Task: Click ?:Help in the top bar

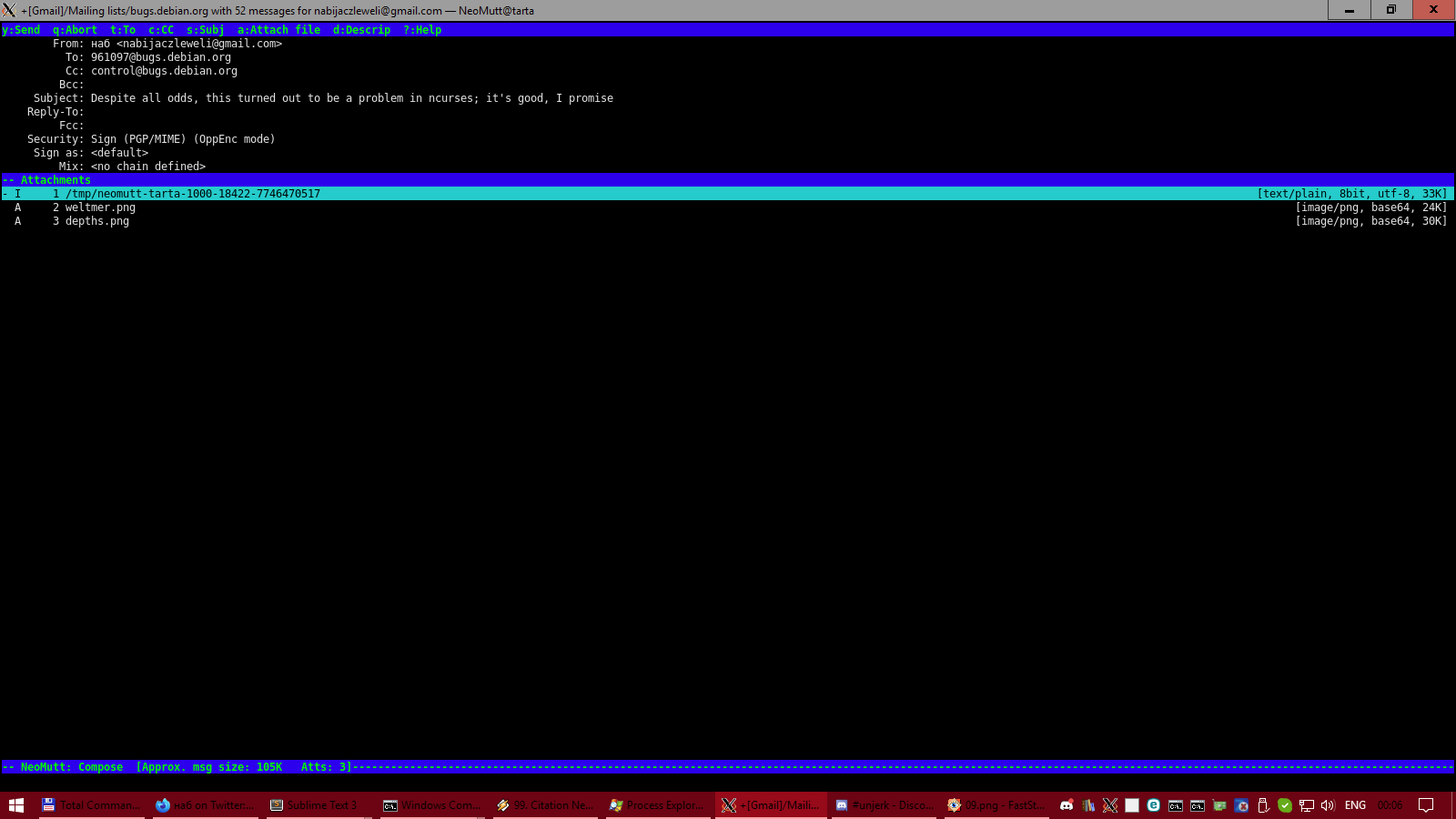Action: pos(422,30)
